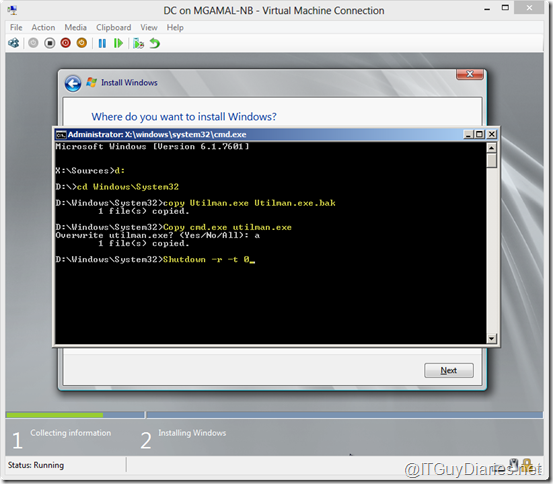
Task: Click the Ctrl+Alt+Delete toolbar icon
Action: [13, 43]
